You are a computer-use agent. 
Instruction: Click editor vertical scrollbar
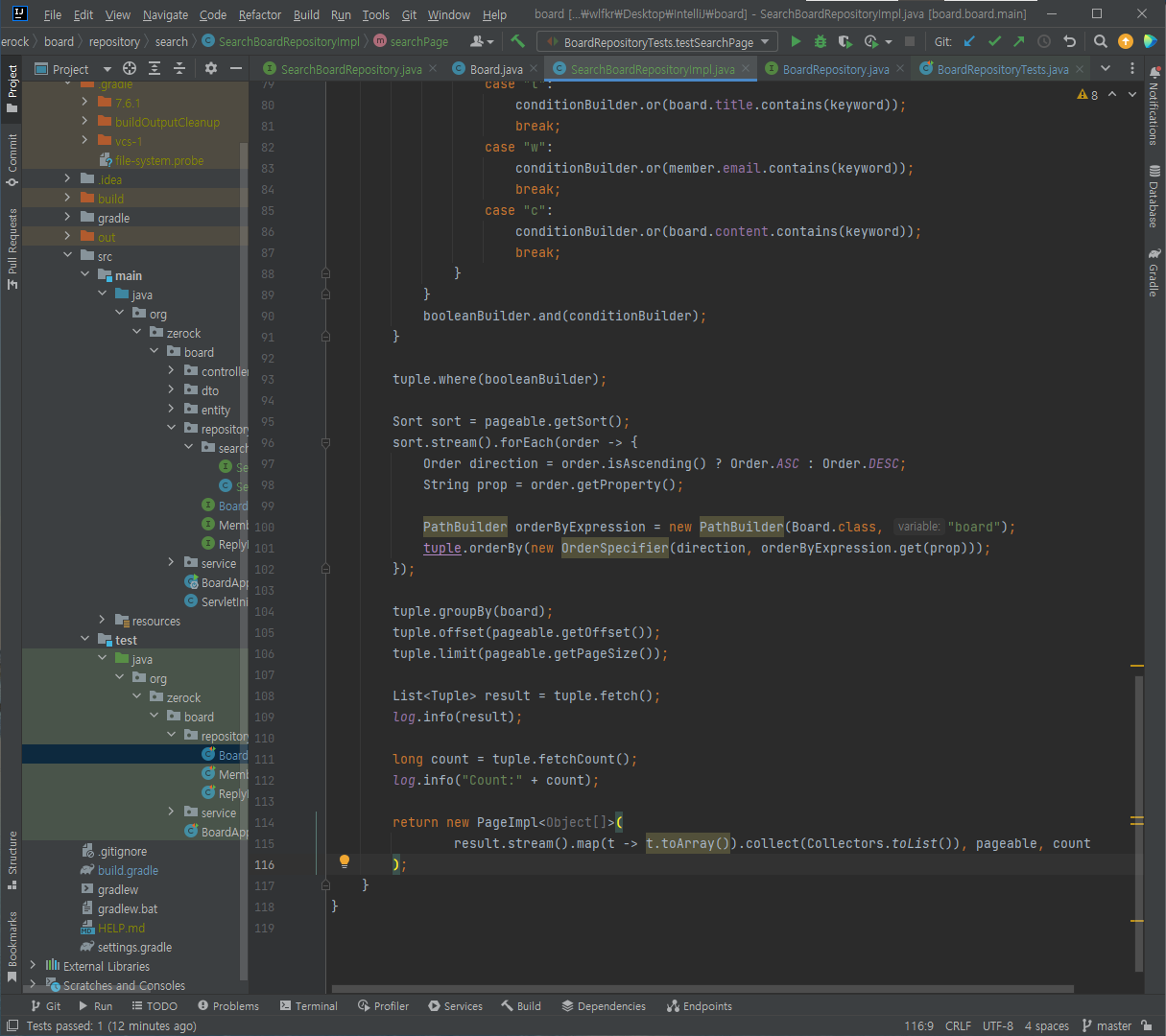click(x=1138, y=825)
